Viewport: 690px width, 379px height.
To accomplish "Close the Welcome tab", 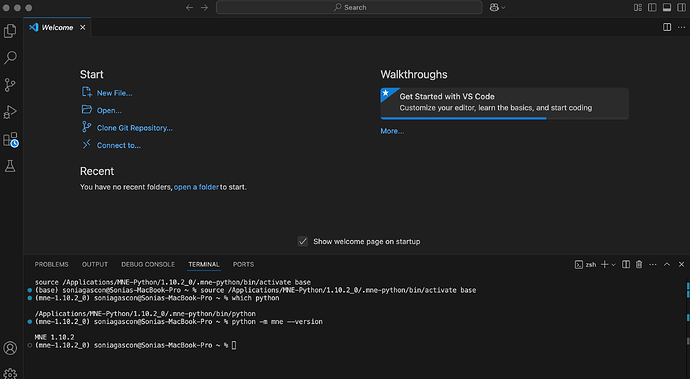I will (83, 27).
